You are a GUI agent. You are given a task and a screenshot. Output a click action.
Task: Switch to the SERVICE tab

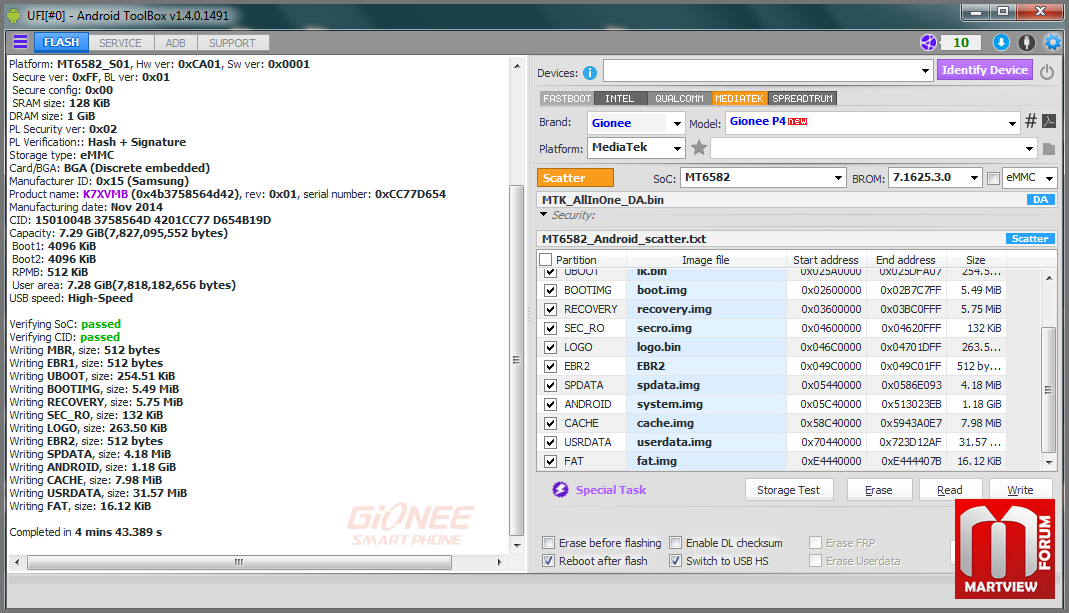coord(121,43)
